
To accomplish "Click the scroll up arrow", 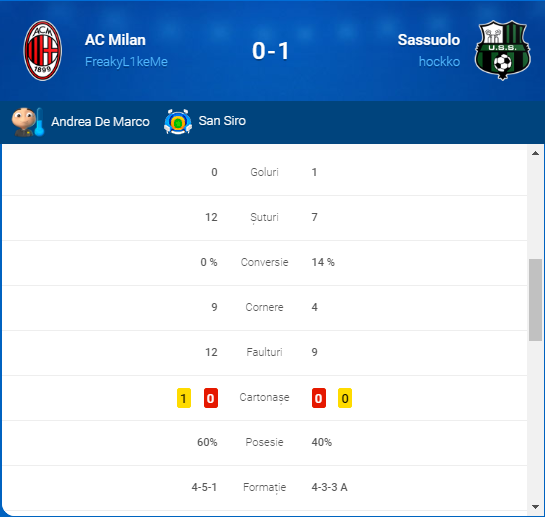I will pos(535,153).
